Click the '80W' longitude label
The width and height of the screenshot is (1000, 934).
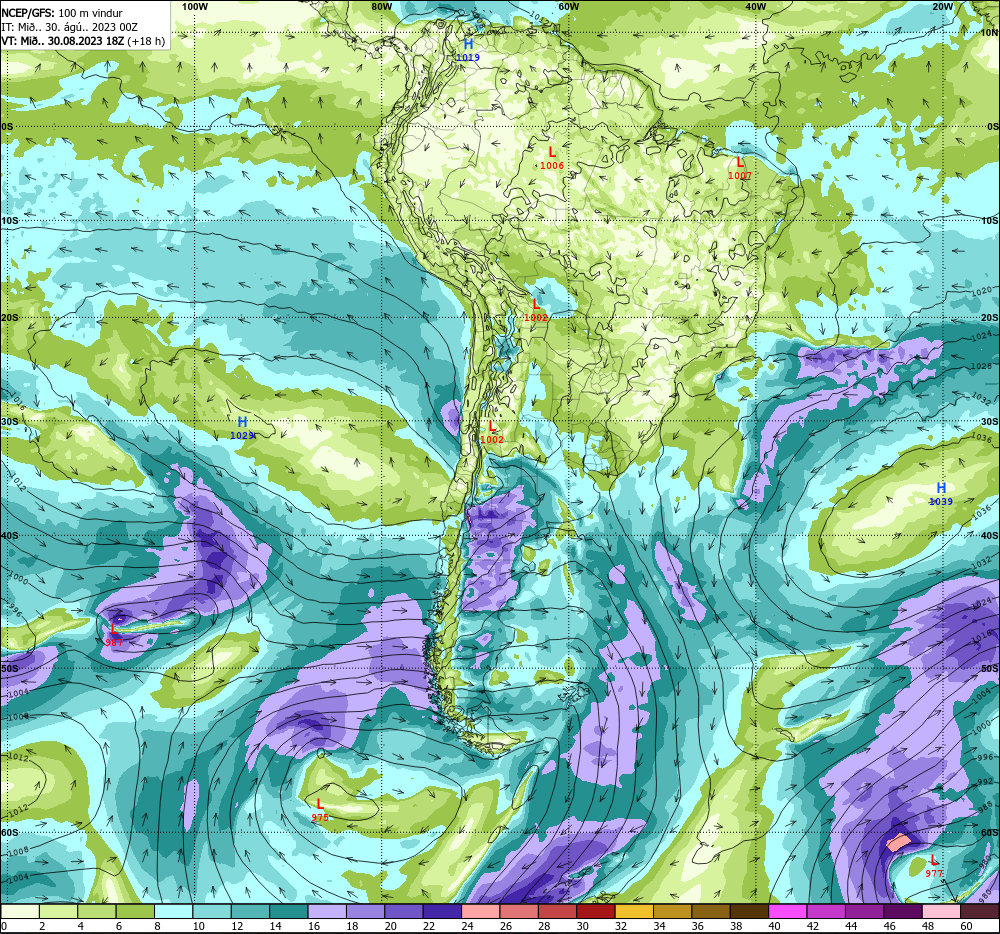[381, 6]
